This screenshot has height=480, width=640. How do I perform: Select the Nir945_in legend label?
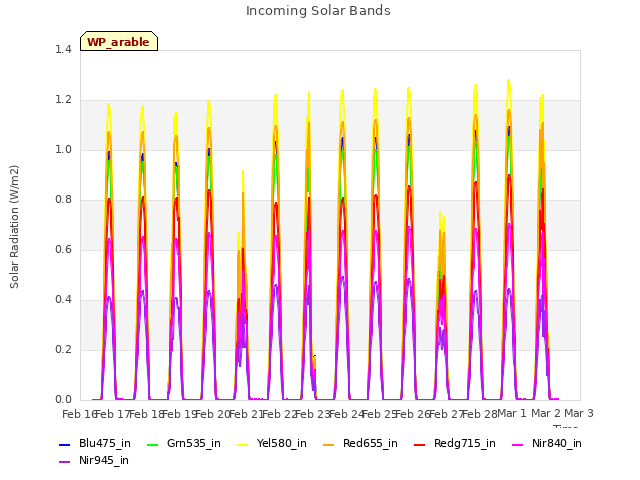tap(104, 461)
